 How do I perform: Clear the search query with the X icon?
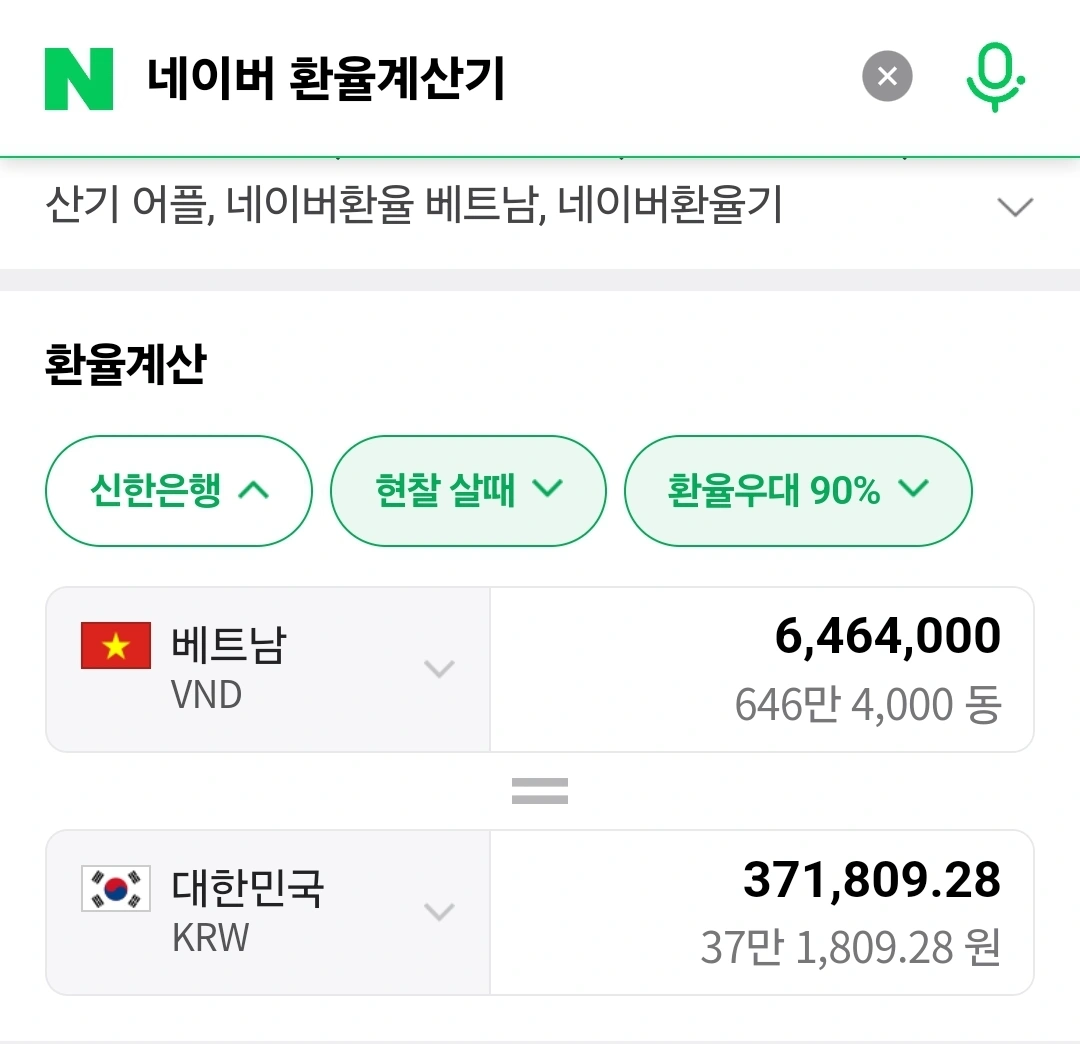[x=887, y=77]
